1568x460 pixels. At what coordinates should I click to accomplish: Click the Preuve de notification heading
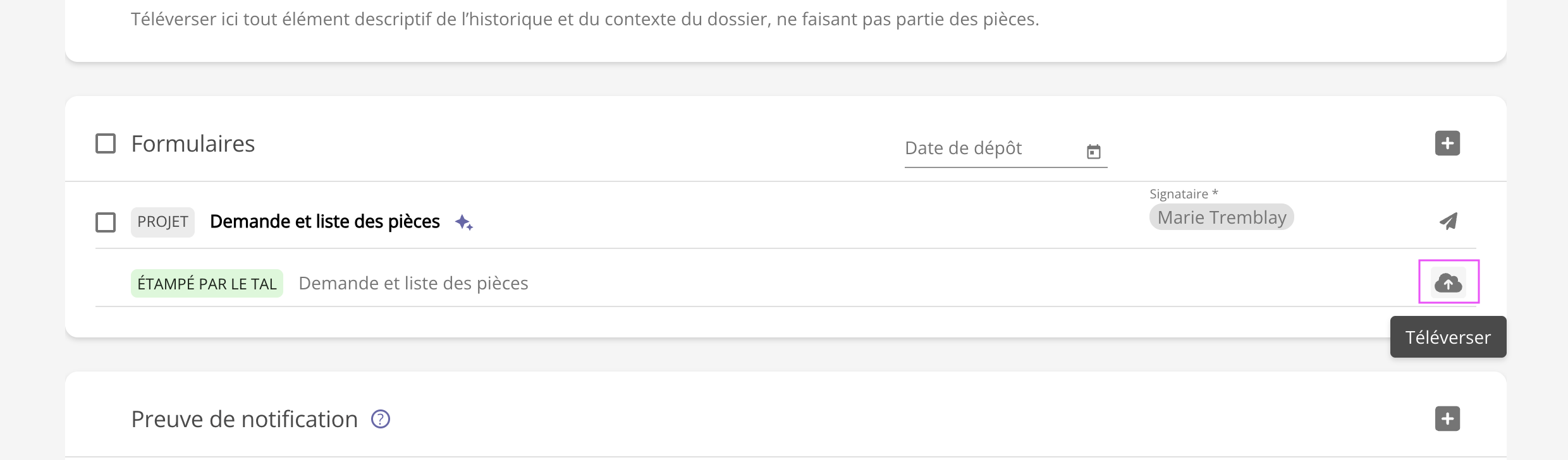tap(244, 420)
